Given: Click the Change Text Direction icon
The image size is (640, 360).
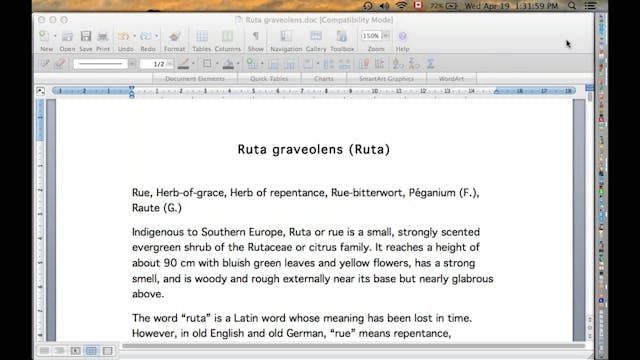Looking at the screenshot, I should point(380,64).
